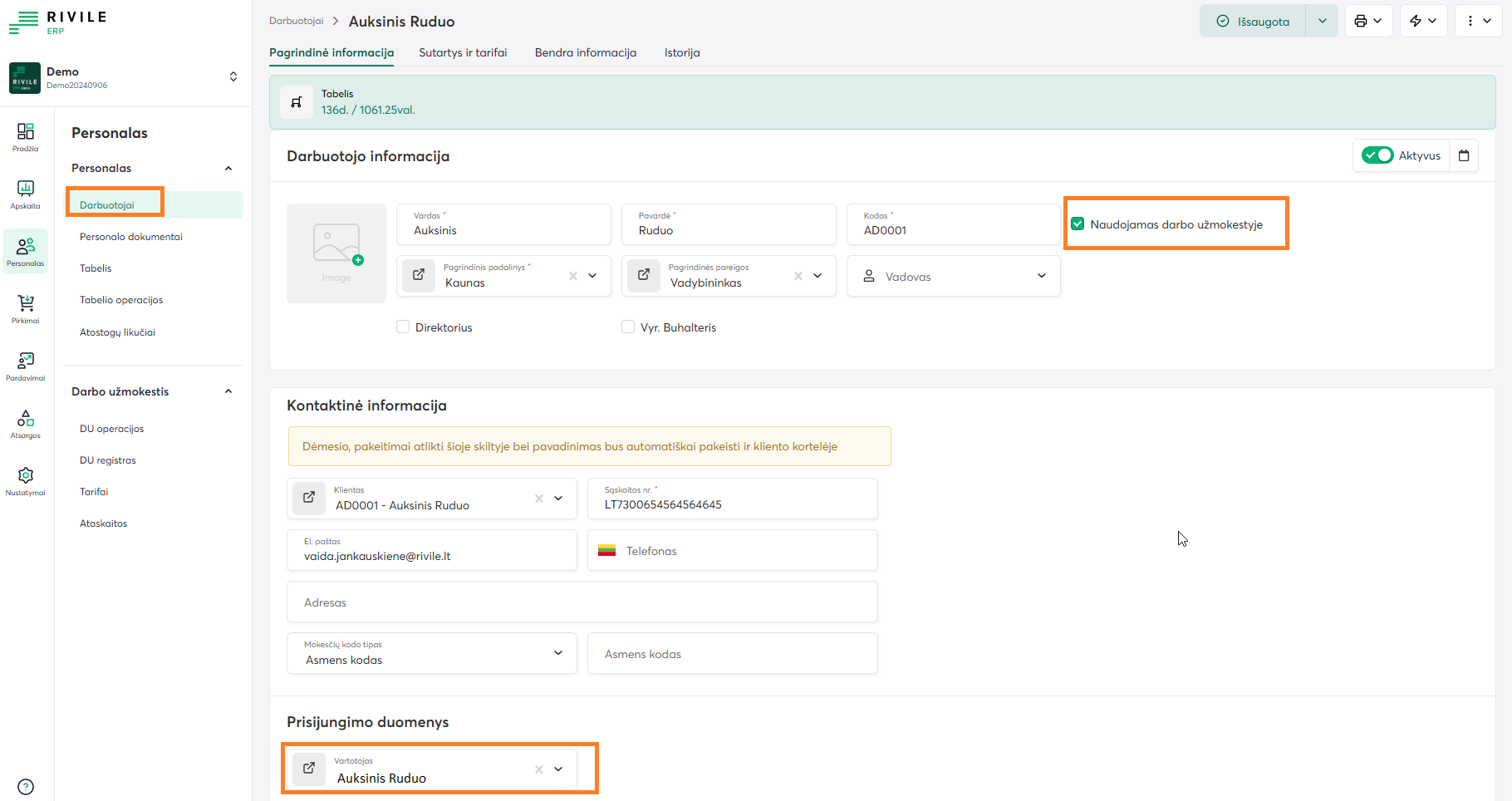The image size is (1512, 801).
Task: Uncheck Naudojamas darbo užmokestyje checkbox
Action: click(x=1078, y=224)
